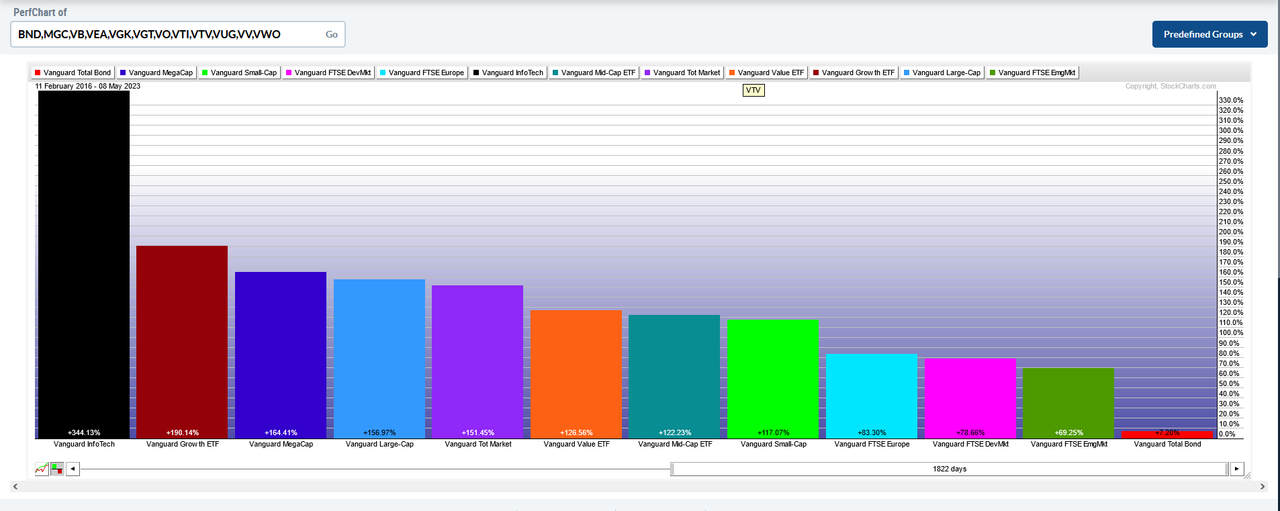
Task: Click the right arrow of date slider
Action: point(1237,468)
